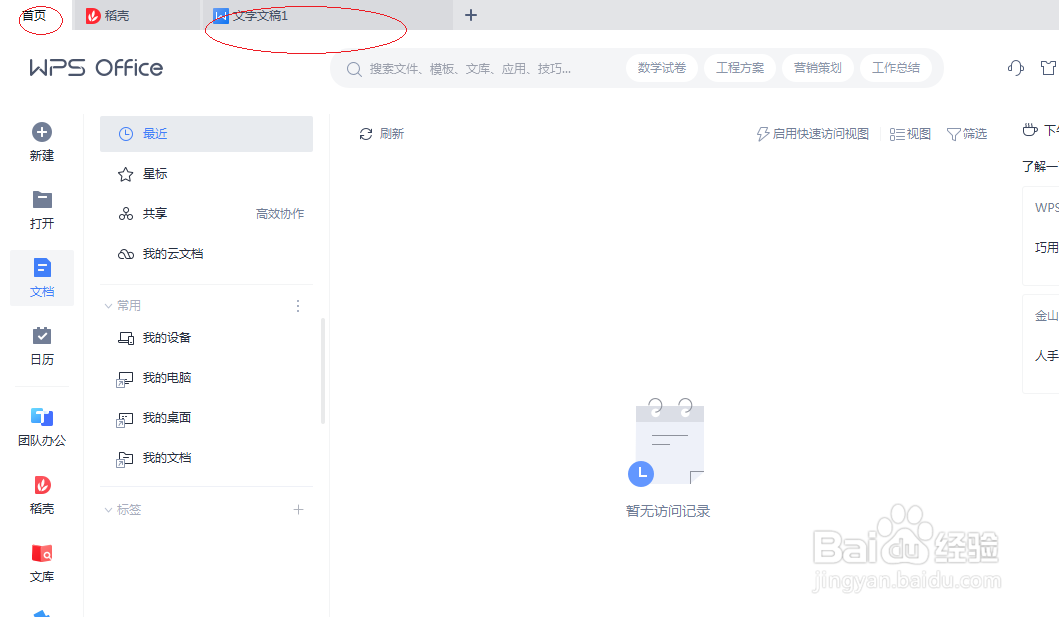Viewport: 1059px width, 617px height.
Task: Open 我的设备
Action: pos(206,338)
